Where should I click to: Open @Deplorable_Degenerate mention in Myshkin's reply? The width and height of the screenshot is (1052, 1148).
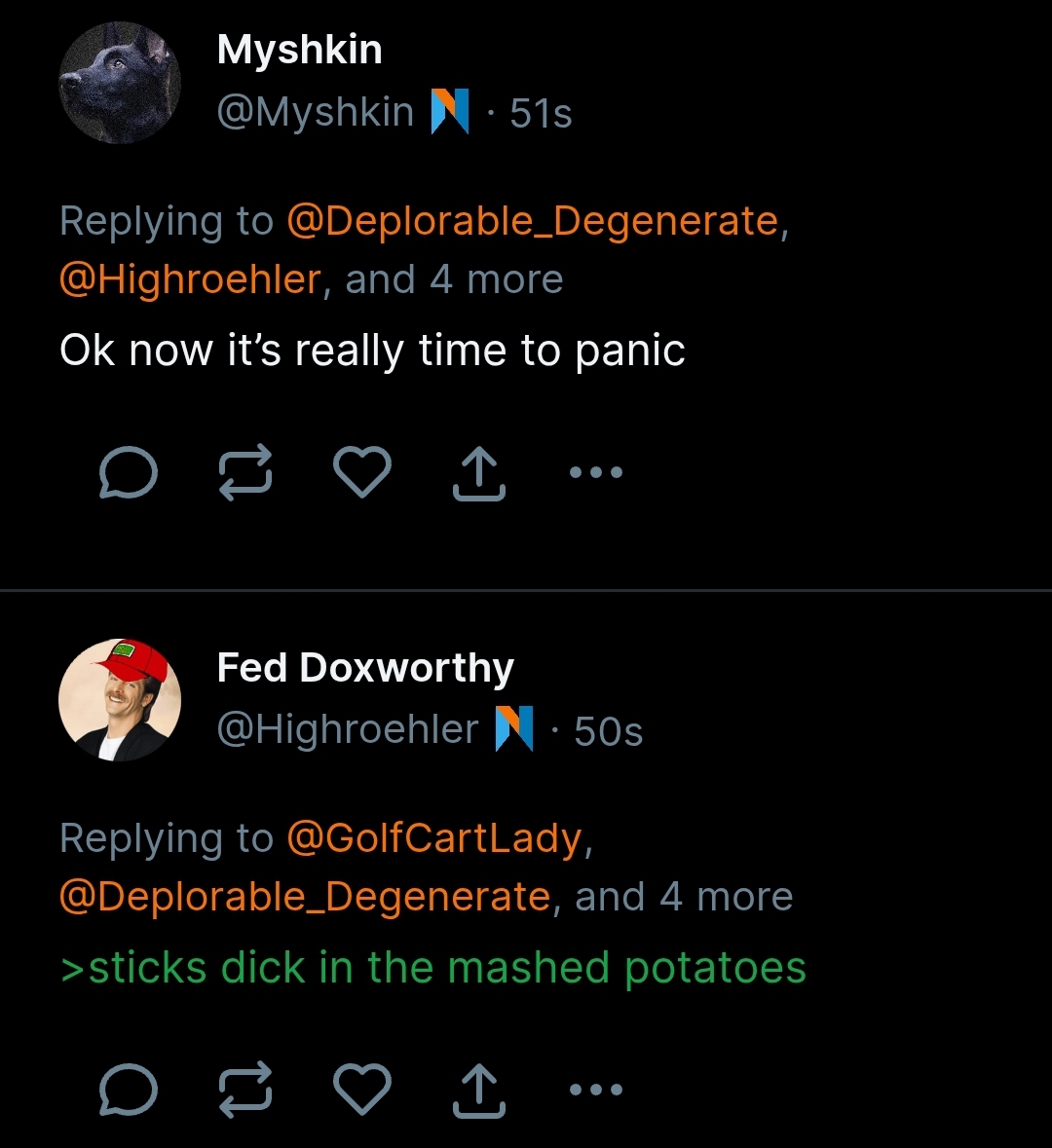pyautogui.click(x=533, y=220)
